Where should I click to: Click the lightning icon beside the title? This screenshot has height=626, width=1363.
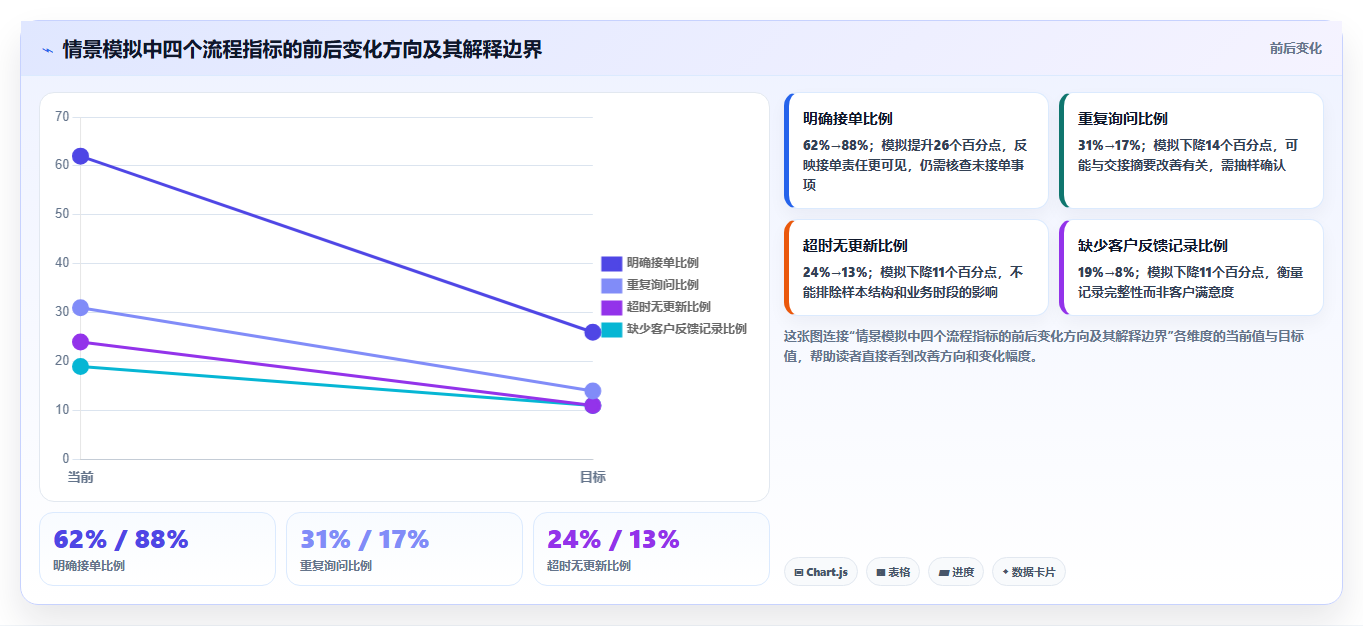(x=47, y=50)
